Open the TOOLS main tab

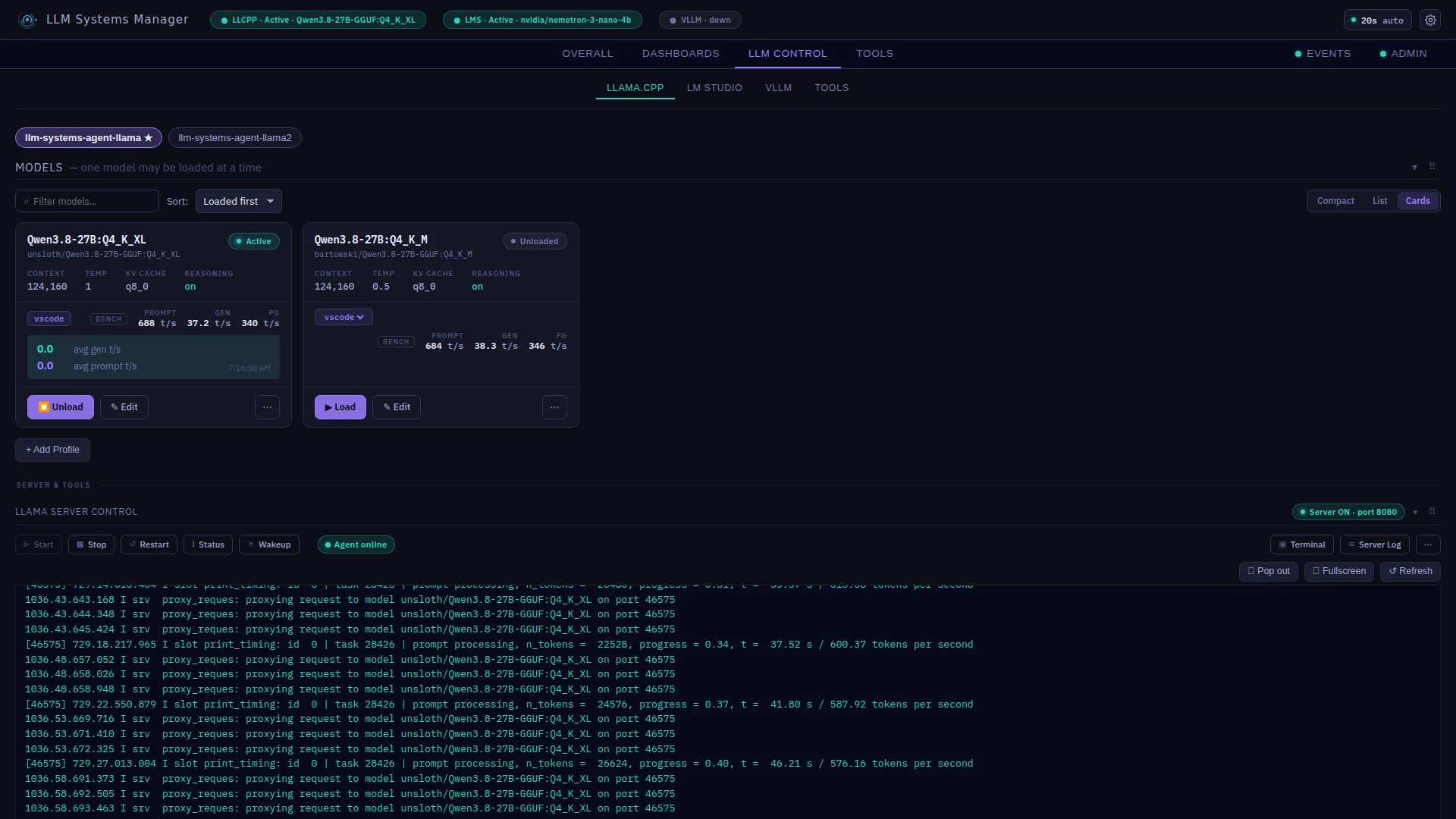pos(874,54)
